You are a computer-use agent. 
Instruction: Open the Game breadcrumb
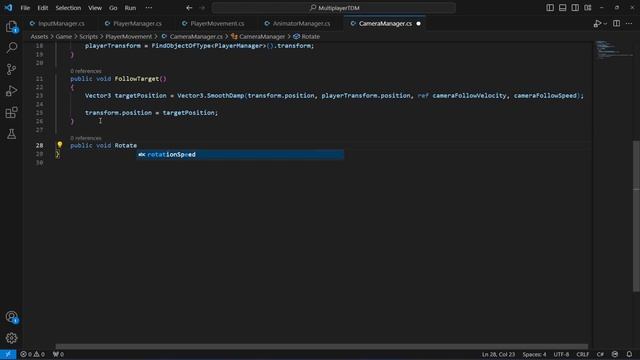point(64,37)
